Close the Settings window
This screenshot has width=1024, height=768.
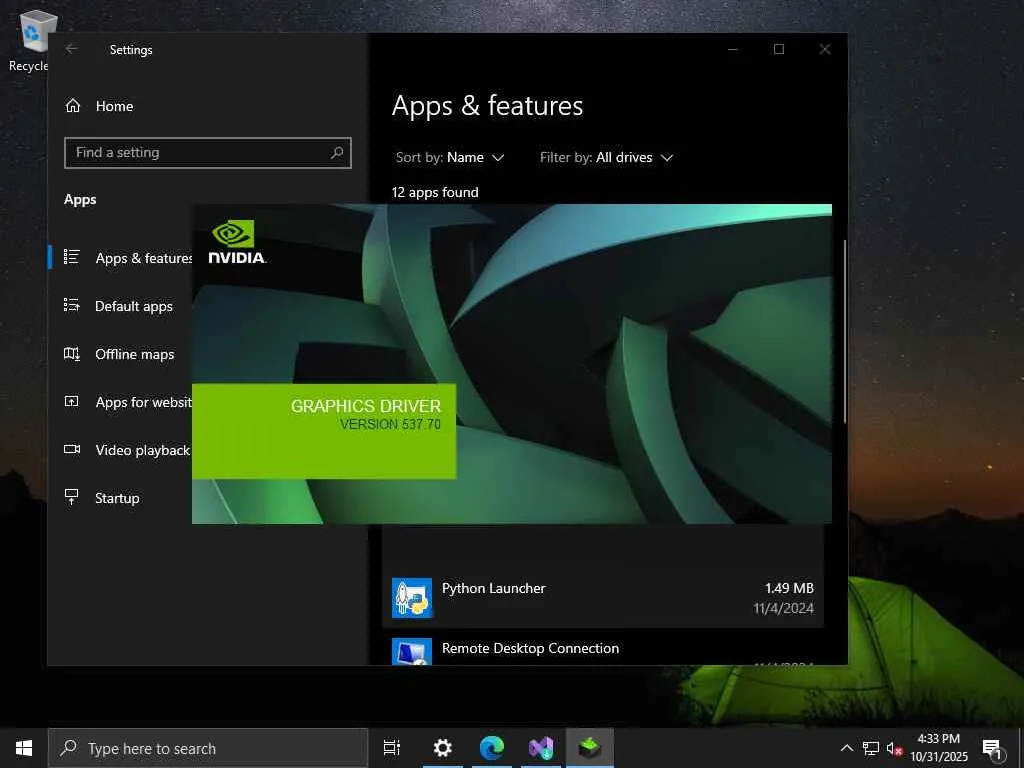point(825,49)
